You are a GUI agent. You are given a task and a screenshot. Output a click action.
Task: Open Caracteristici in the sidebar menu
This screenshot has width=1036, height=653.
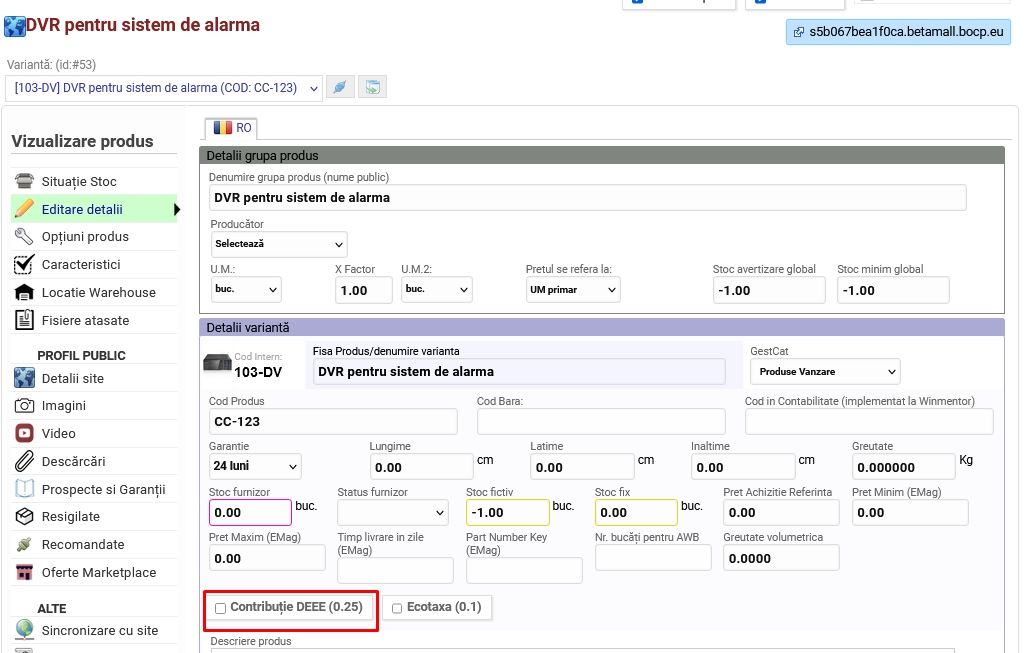click(81, 265)
